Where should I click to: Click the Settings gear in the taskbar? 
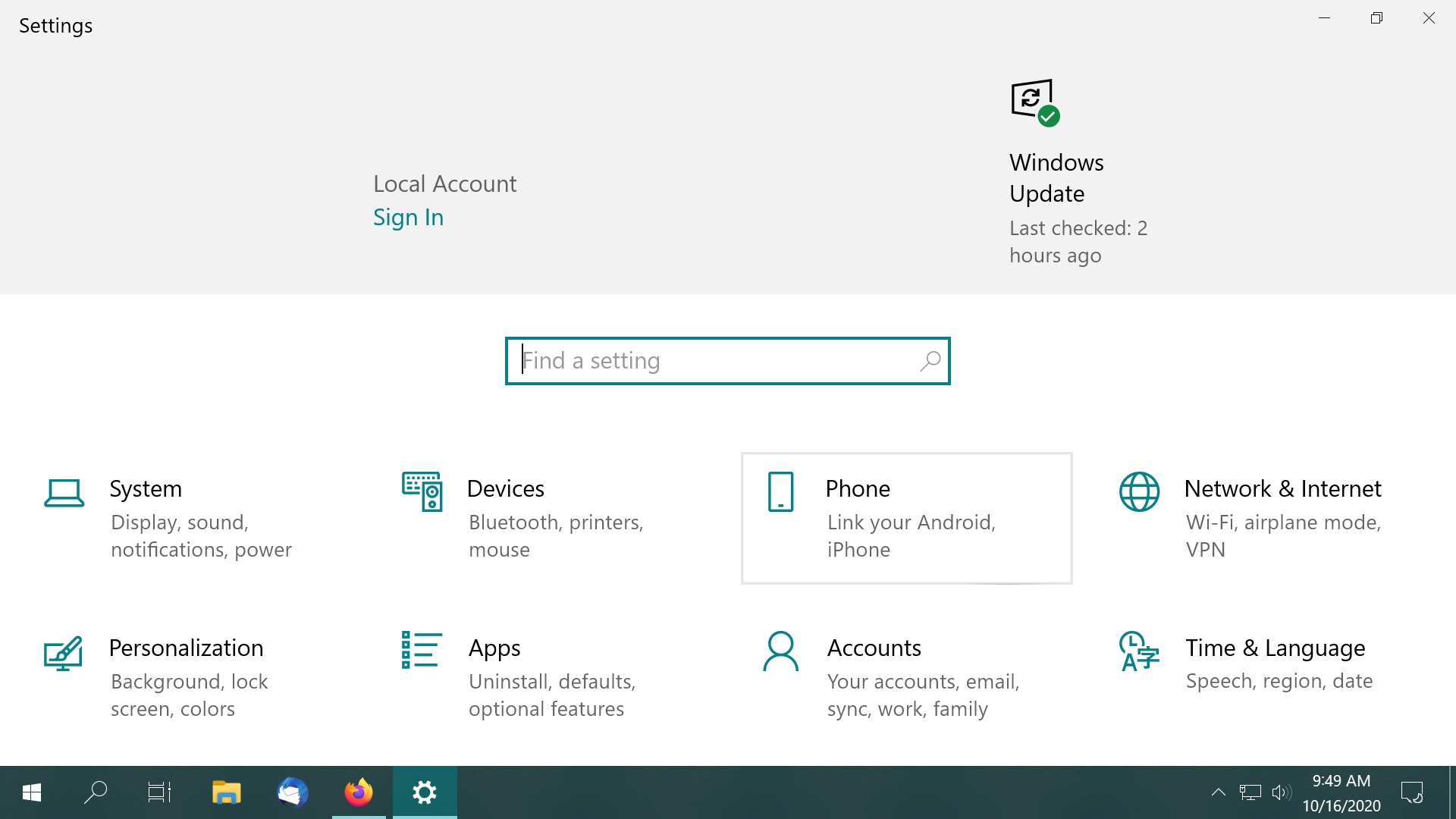click(x=425, y=792)
